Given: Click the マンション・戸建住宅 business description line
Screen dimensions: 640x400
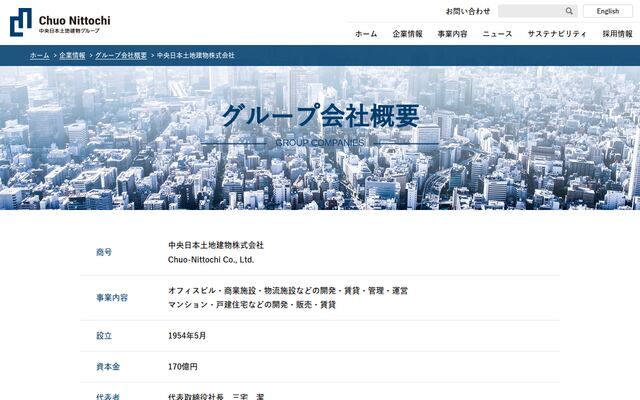Looking at the screenshot, I should (252, 304).
